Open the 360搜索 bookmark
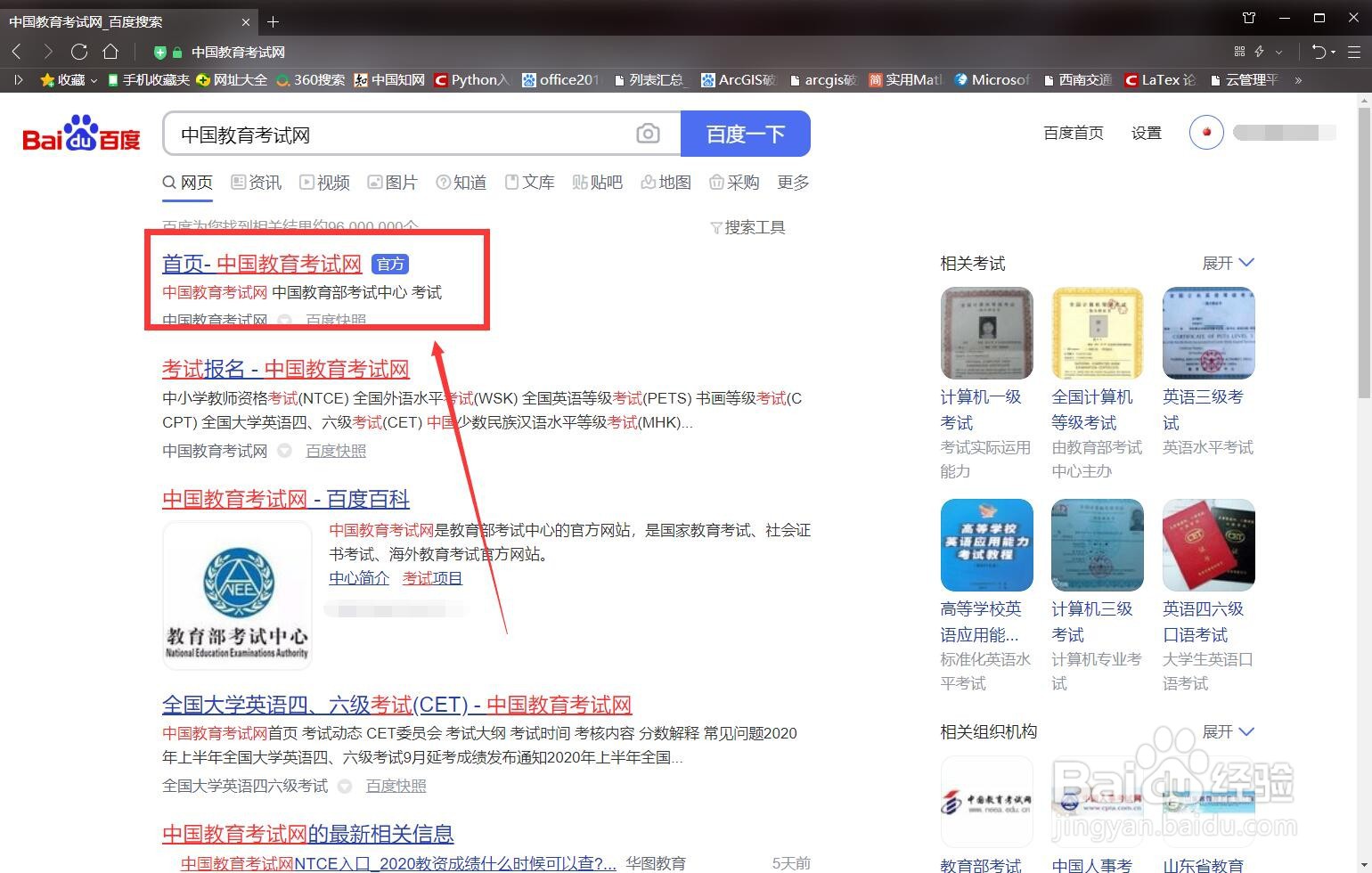The width and height of the screenshot is (1372, 873). [310, 80]
